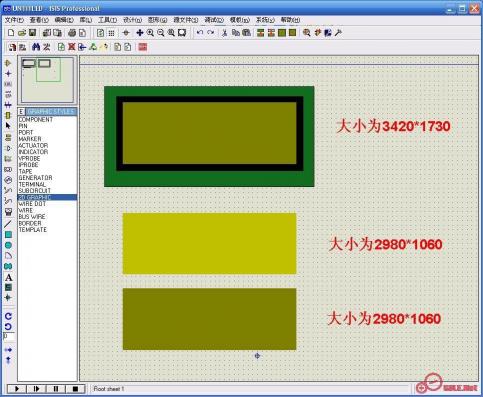Click the overview window thumbnail
The width and height of the screenshot is (483, 397).
pos(47,80)
